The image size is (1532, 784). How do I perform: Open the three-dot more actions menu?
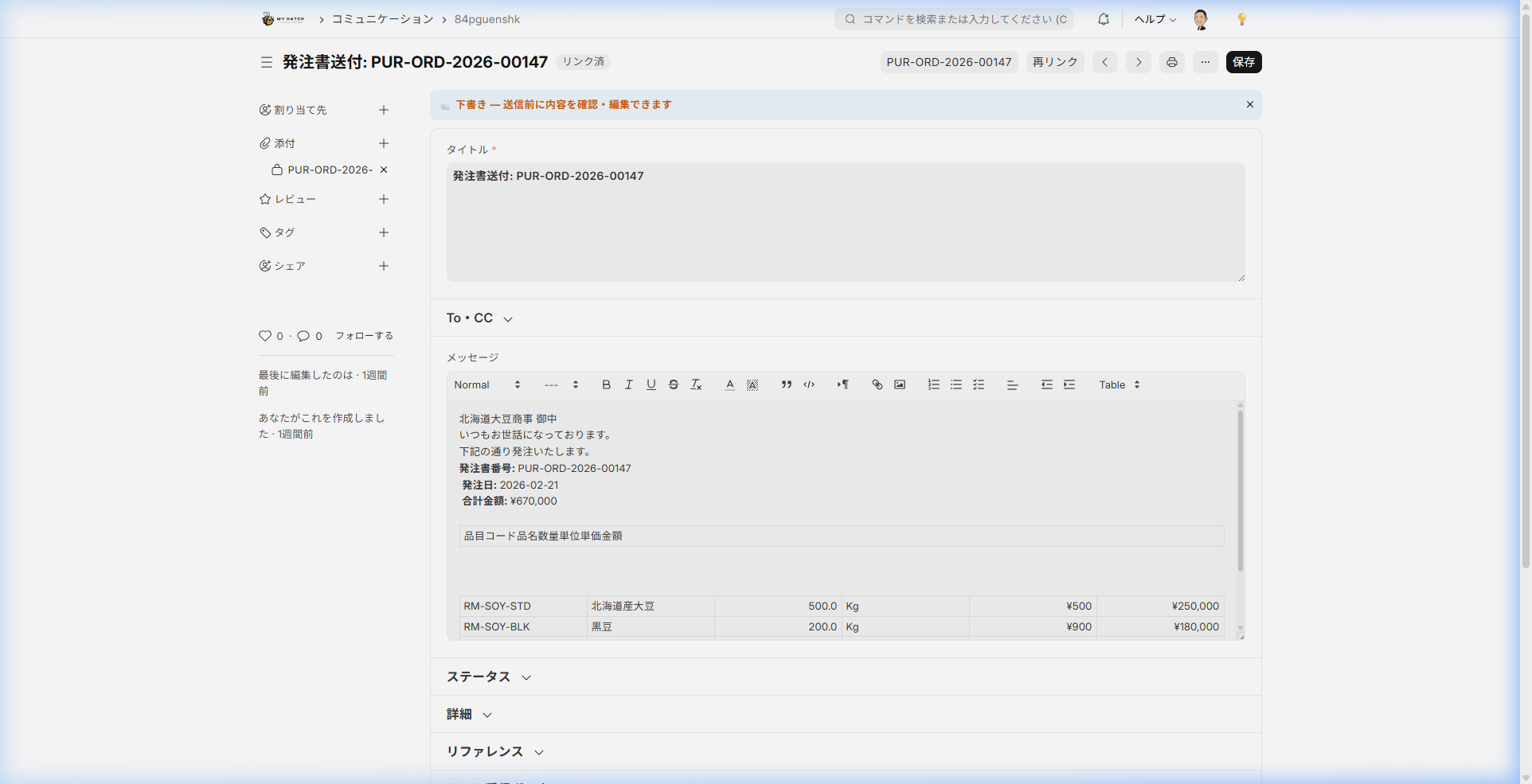click(1205, 62)
